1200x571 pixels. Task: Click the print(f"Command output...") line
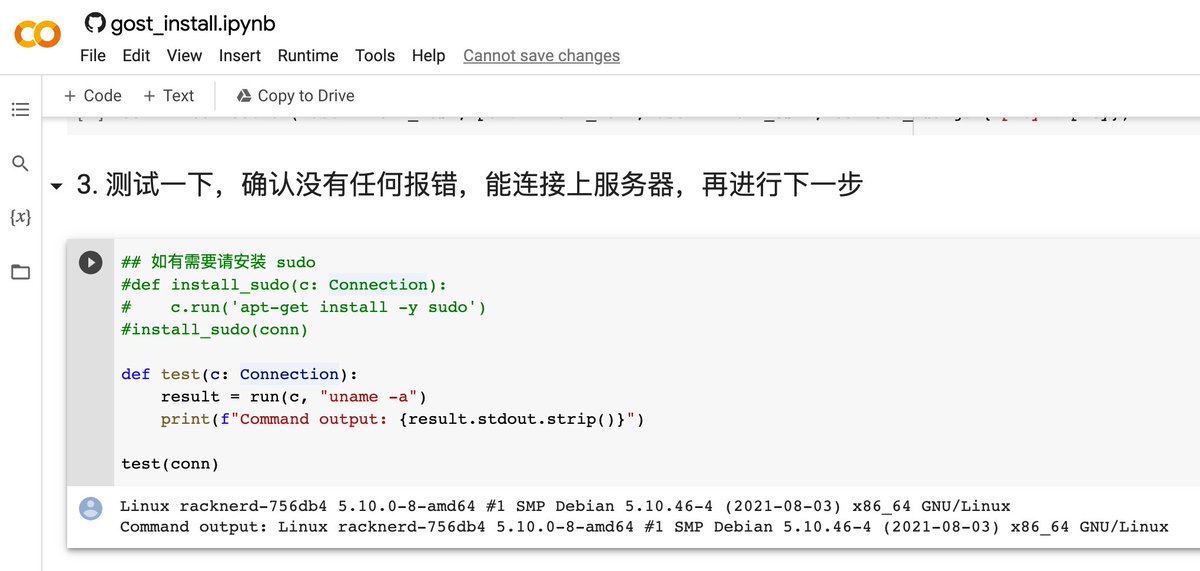(403, 419)
